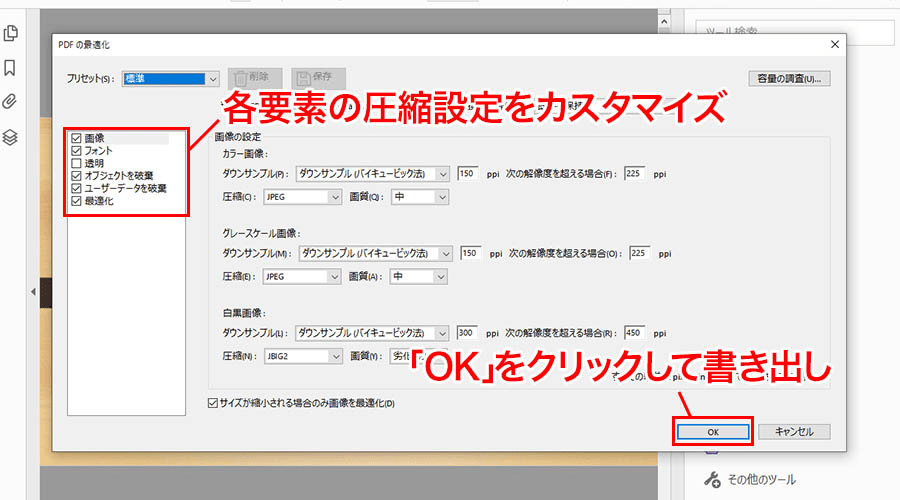
Task: Click the 白黒画像 section label
Action: tap(244, 313)
